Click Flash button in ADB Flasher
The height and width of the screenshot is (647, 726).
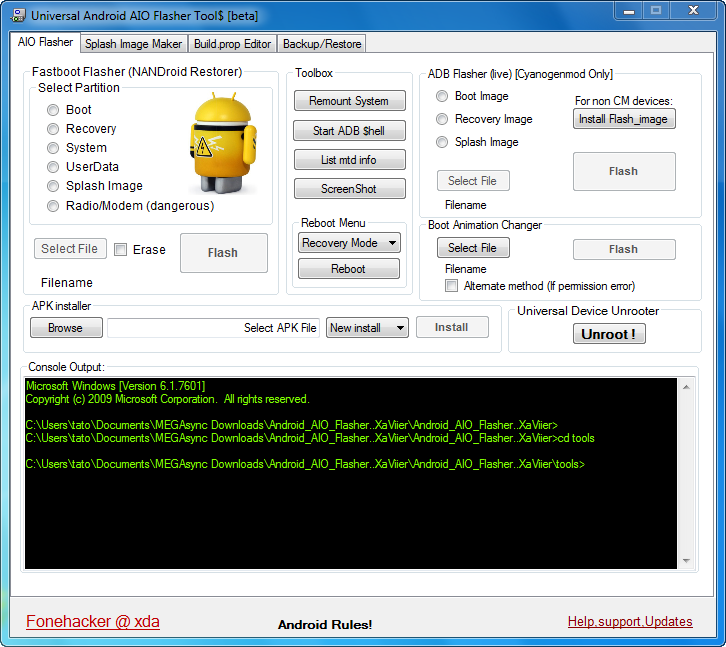(x=624, y=171)
